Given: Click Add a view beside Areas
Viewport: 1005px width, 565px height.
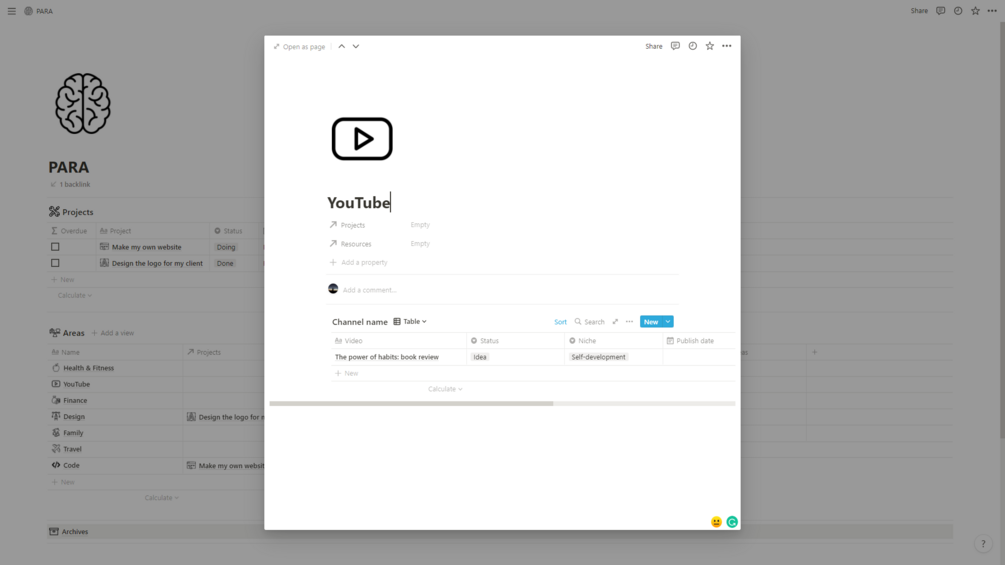Looking at the screenshot, I should click(113, 333).
